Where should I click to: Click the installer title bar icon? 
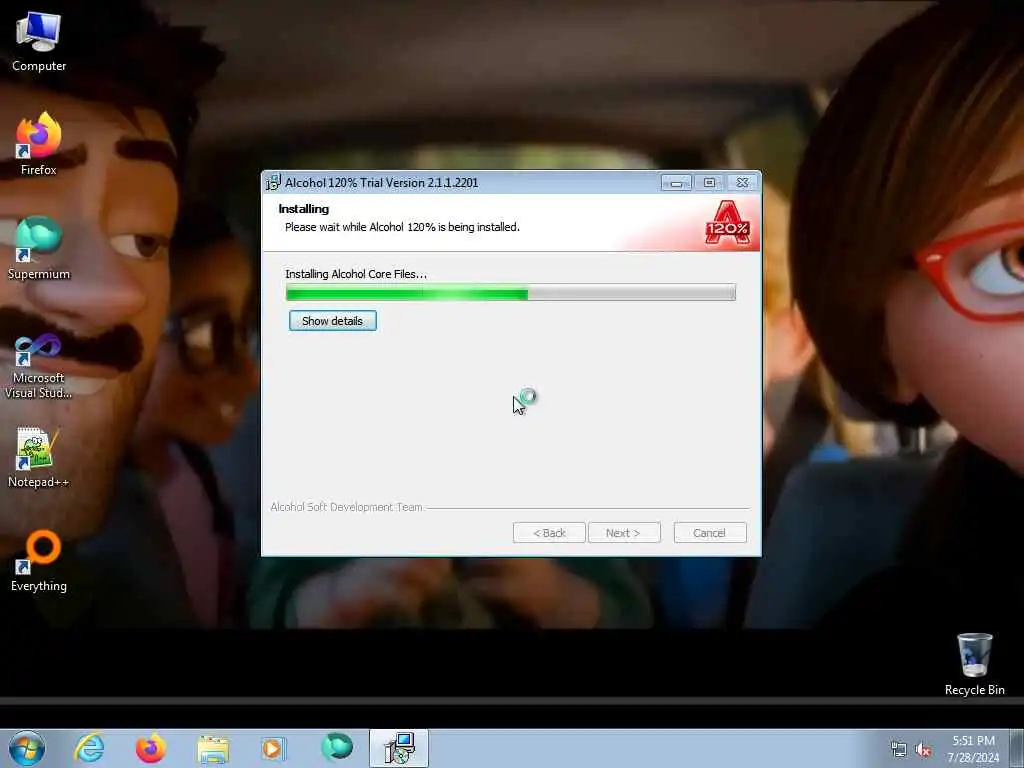point(273,182)
